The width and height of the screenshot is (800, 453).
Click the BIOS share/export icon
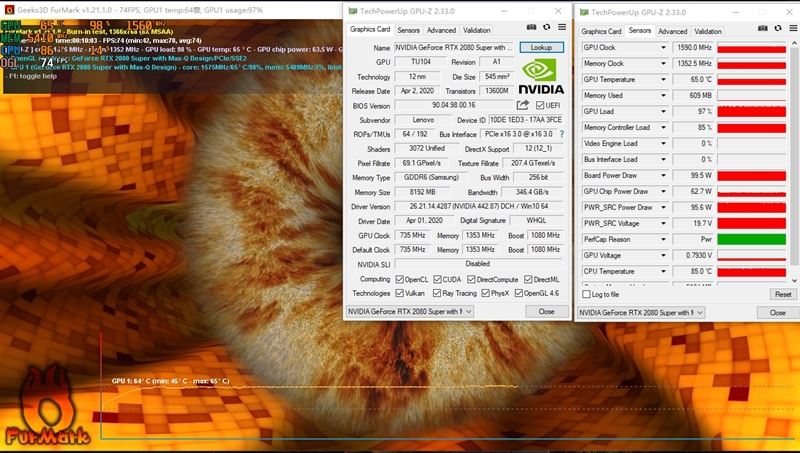click(x=522, y=105)
